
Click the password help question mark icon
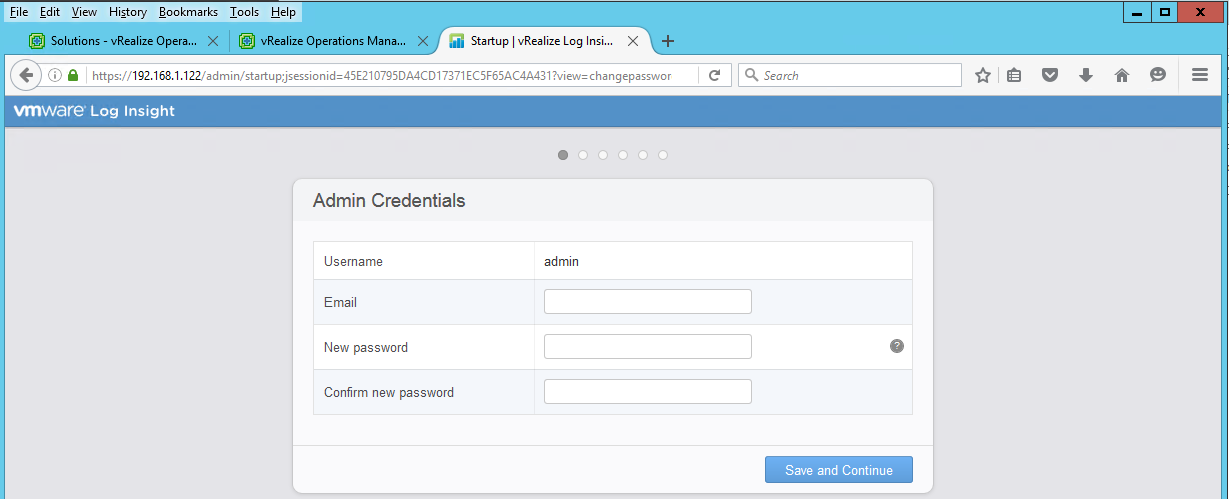tap(897, 346)
